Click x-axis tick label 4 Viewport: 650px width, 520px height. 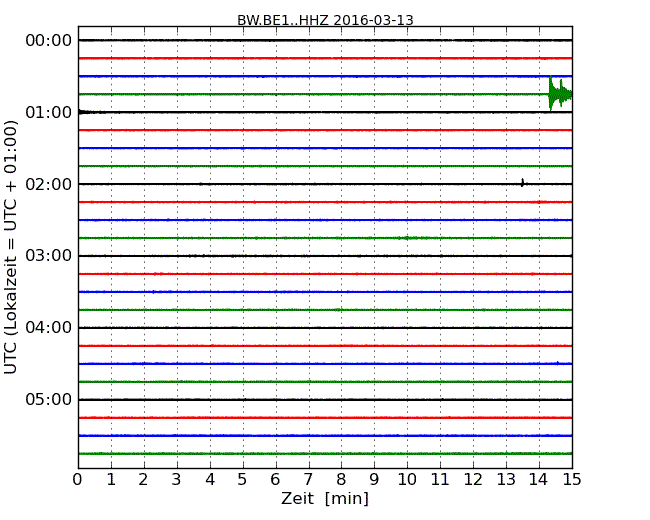tap(210, 480)
